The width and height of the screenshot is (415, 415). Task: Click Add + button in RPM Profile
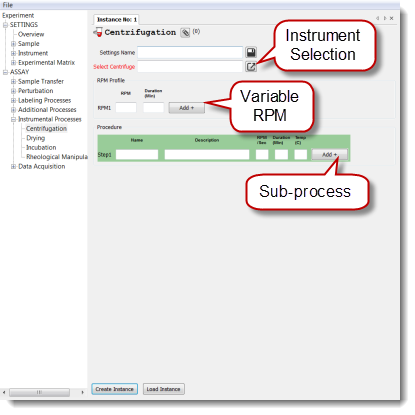(x=186, y=108)
